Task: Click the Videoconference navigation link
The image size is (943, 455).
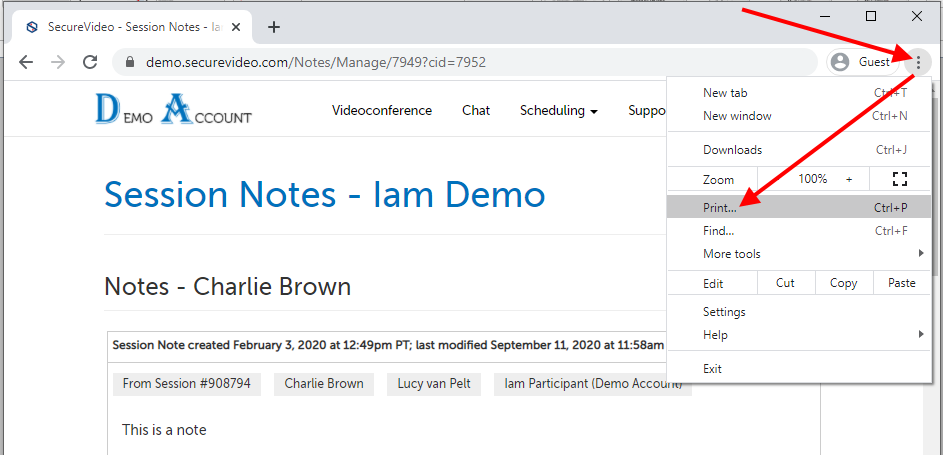Action: [x=382, y=111]
